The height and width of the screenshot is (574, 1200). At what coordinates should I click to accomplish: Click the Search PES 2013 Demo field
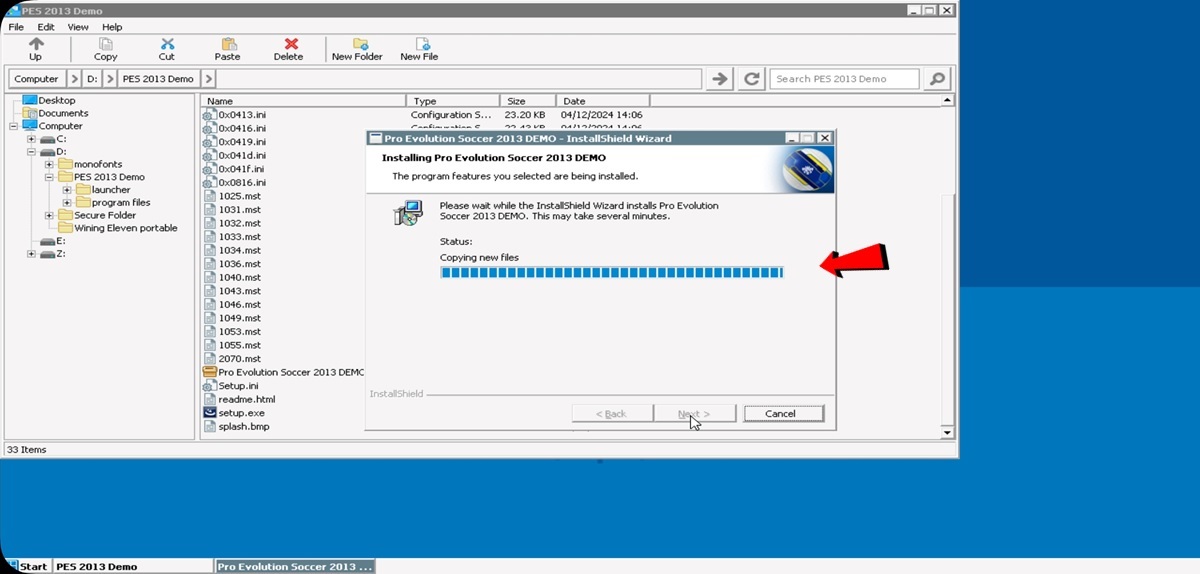point(844,79)
